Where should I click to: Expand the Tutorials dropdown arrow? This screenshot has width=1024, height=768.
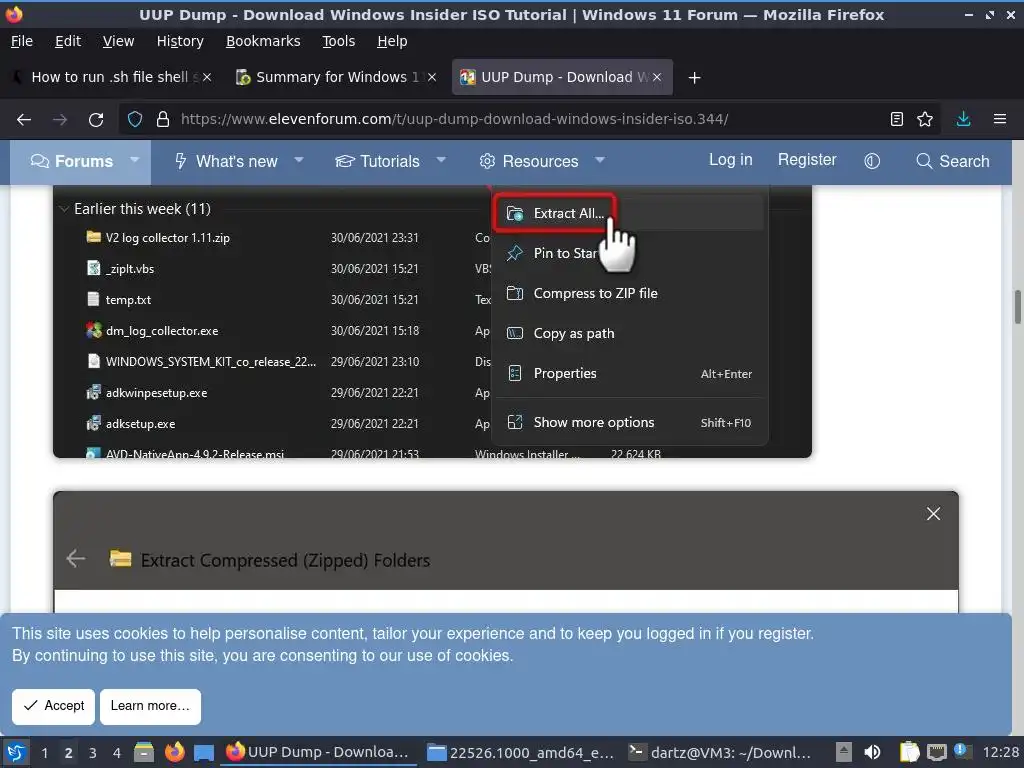441,160
